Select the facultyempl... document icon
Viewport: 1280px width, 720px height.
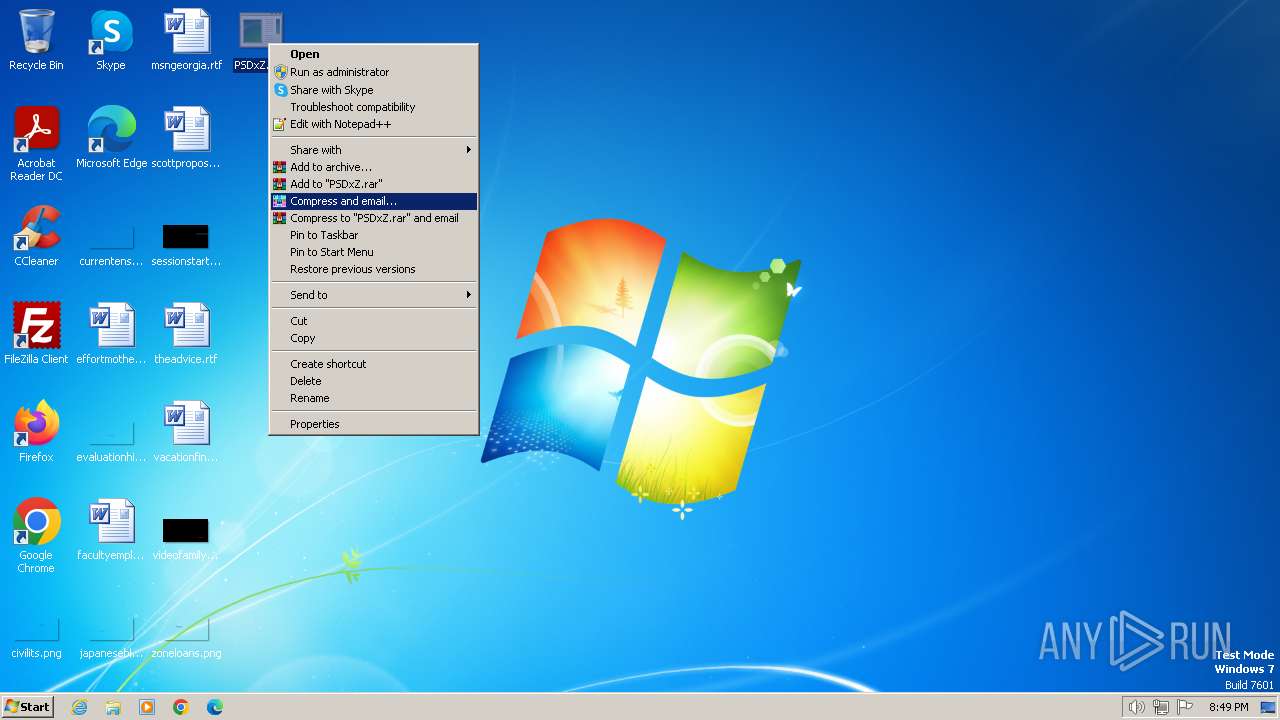click(x=111, y=530)
